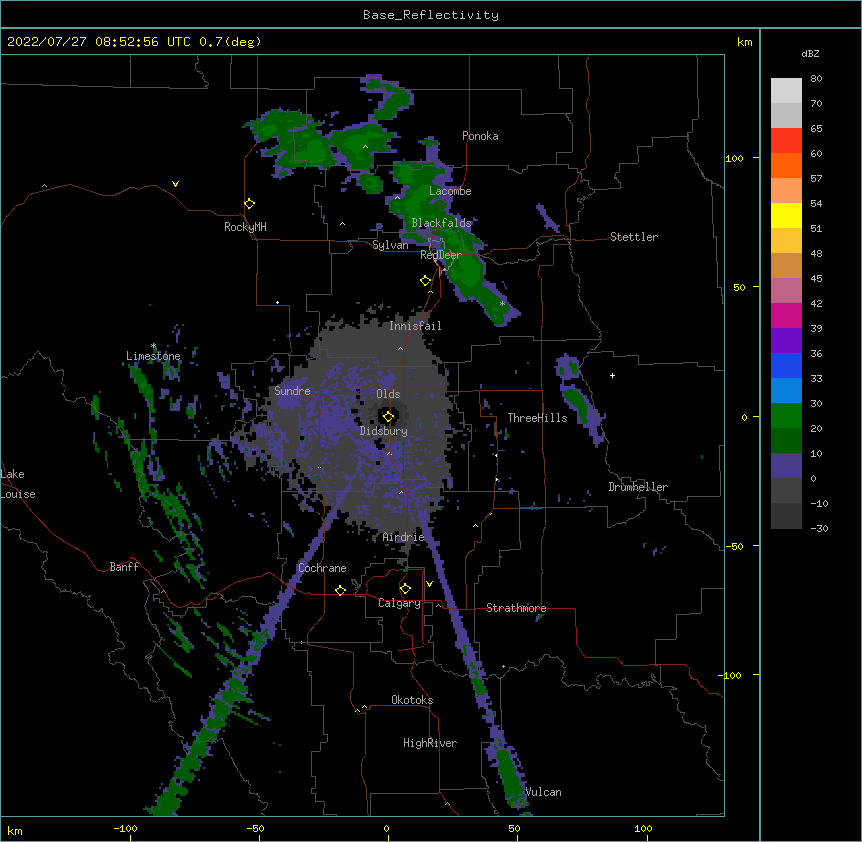Click the yellow diamond marker near RockyMH
This screenshot has width=862, height=842.
click(x=250, y=204)
